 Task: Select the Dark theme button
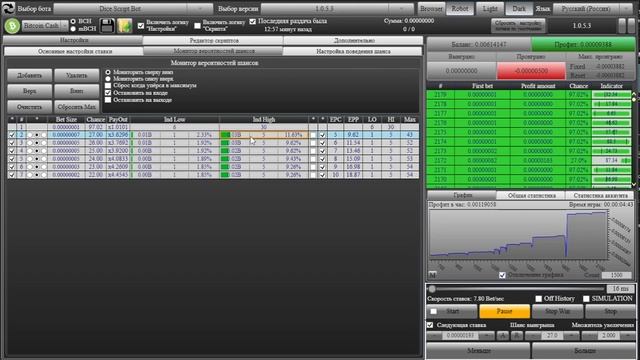[519, 9]
